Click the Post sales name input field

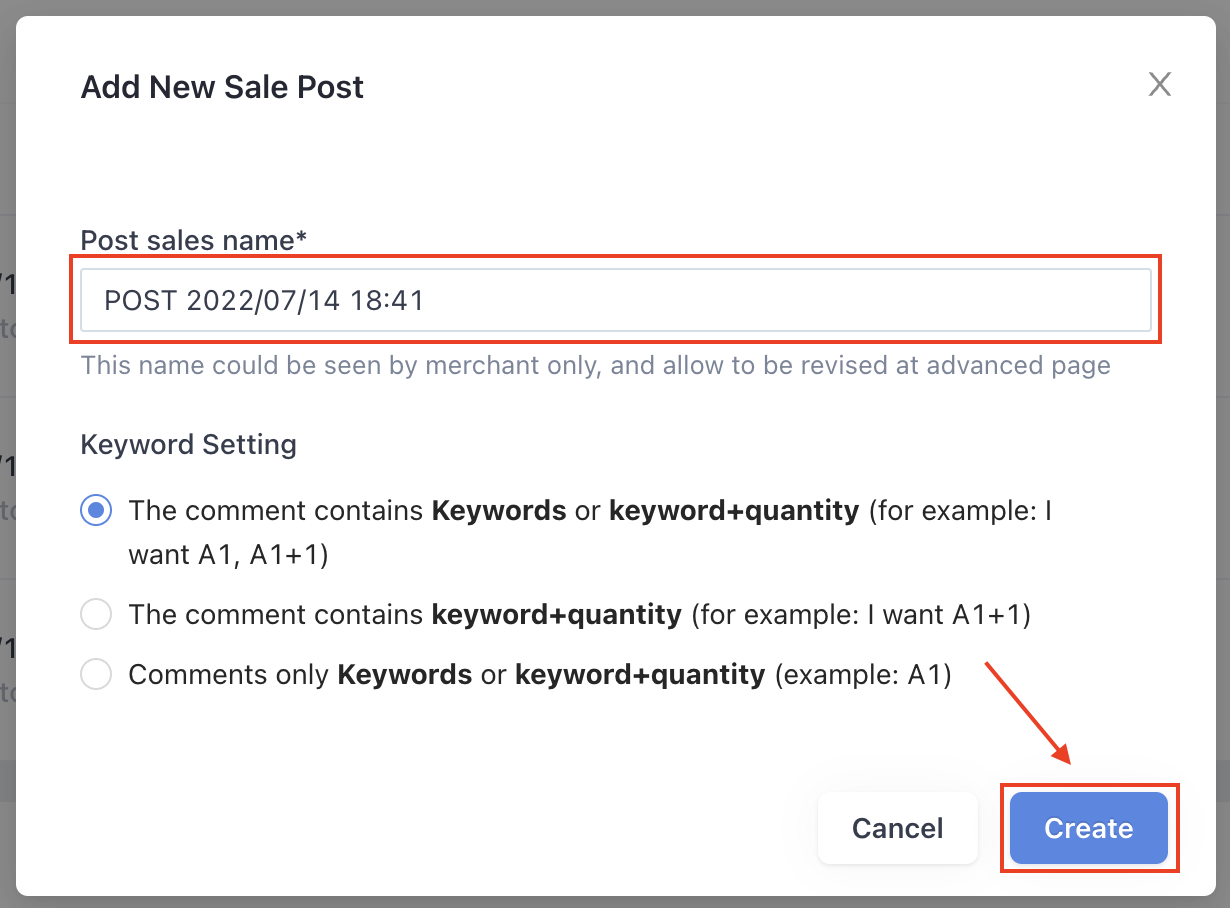615,300
